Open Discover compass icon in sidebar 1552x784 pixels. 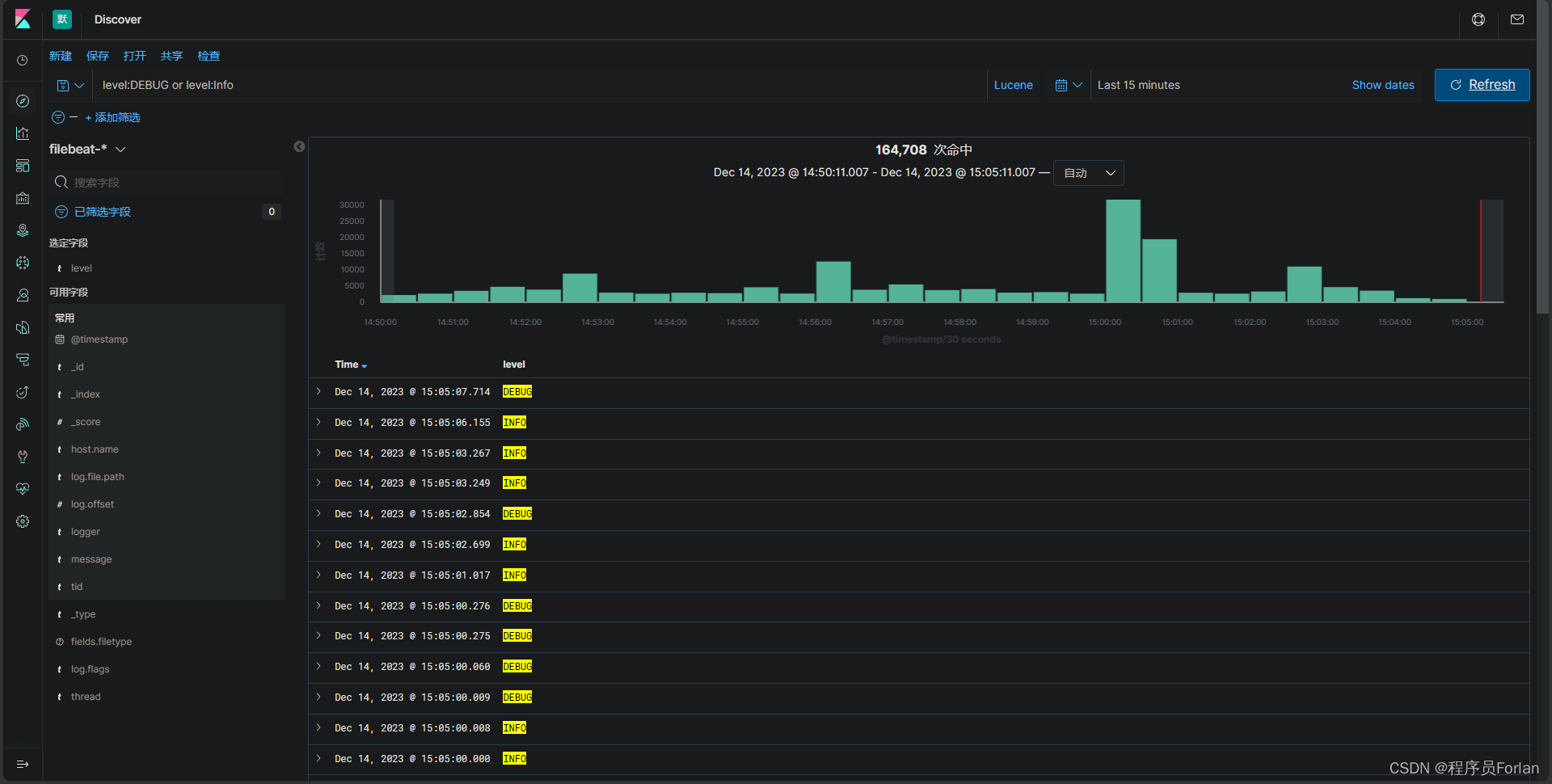(23, 101)
